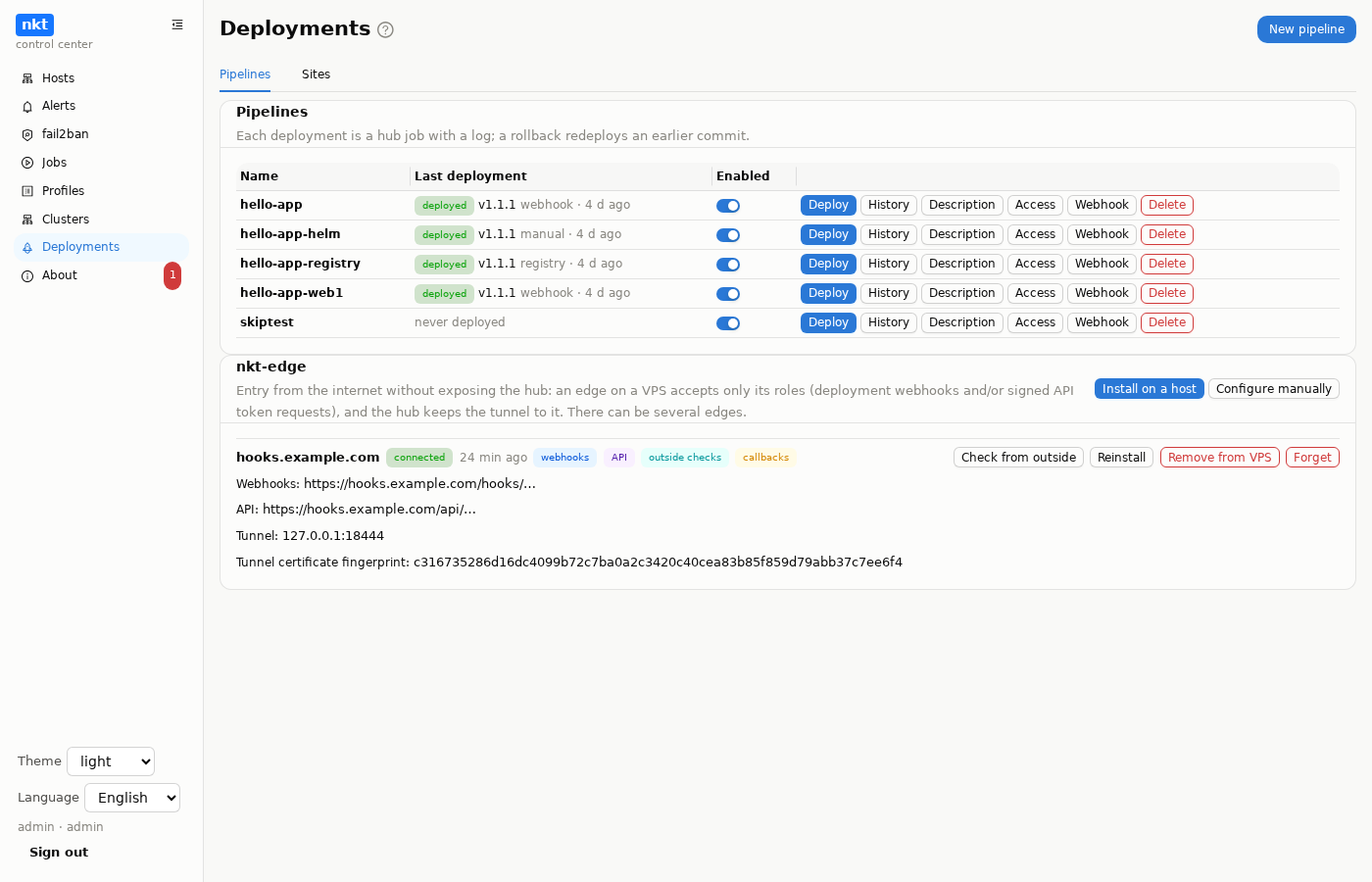This screenshot has width=1372, height=882.
Task: Disable the hello-app pipeline toggle
Action: tap(728, 206)
